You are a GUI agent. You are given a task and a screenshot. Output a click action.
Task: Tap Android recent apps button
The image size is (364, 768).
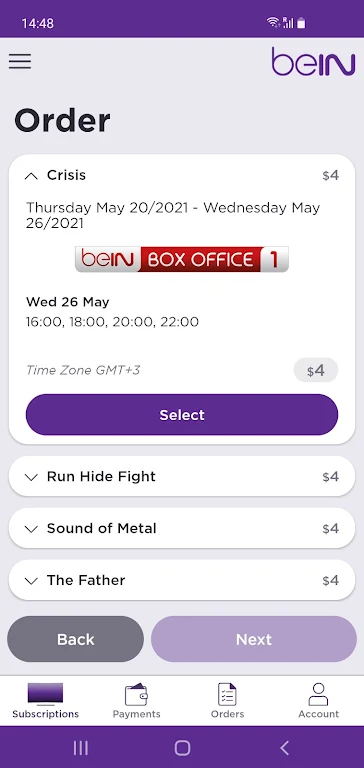80,747
